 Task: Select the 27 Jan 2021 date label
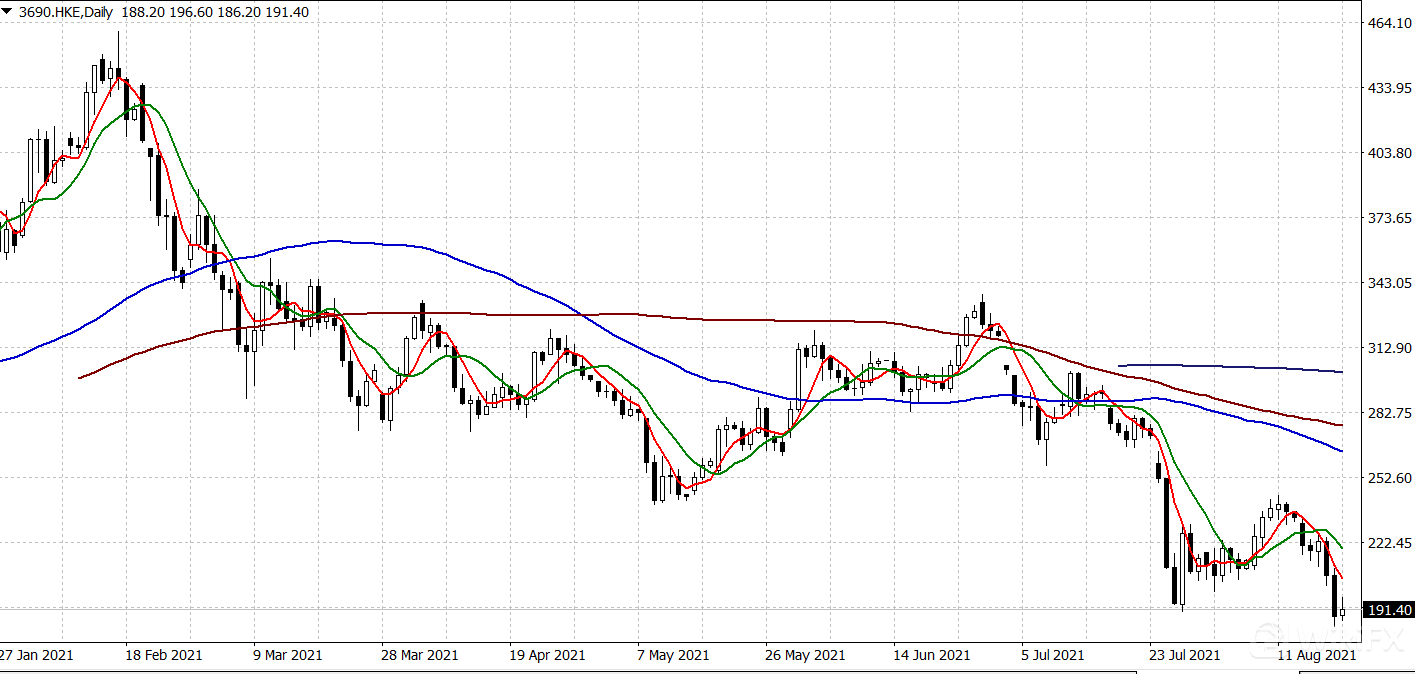coord(37,655)
